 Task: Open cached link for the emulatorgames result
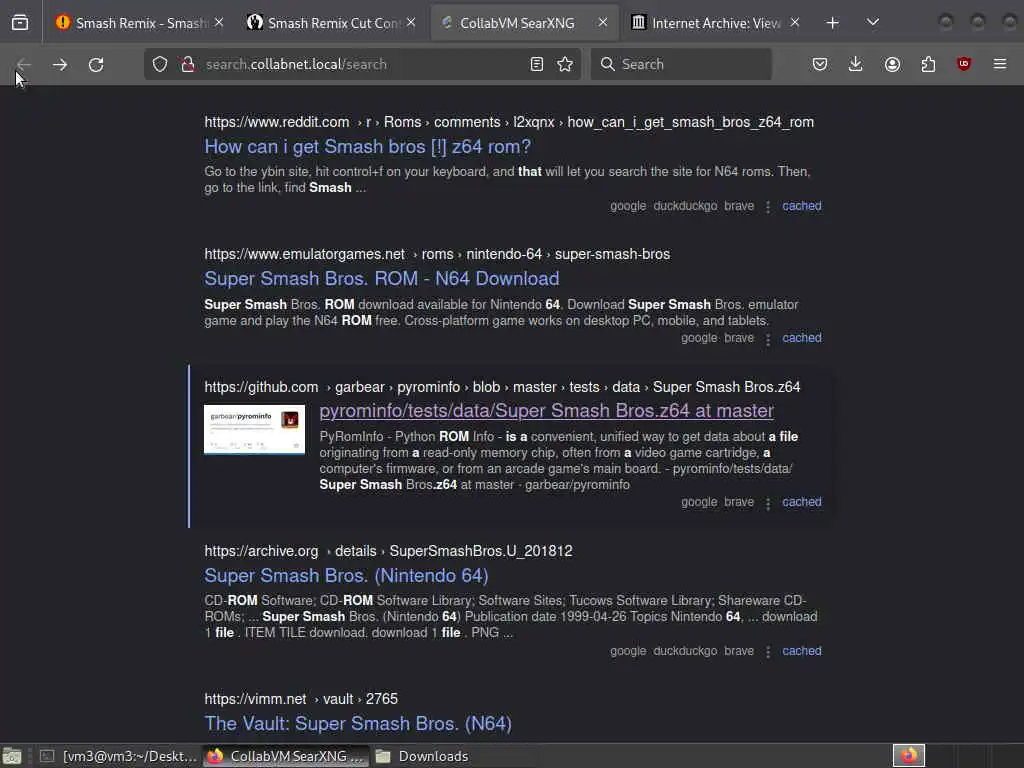802,338
